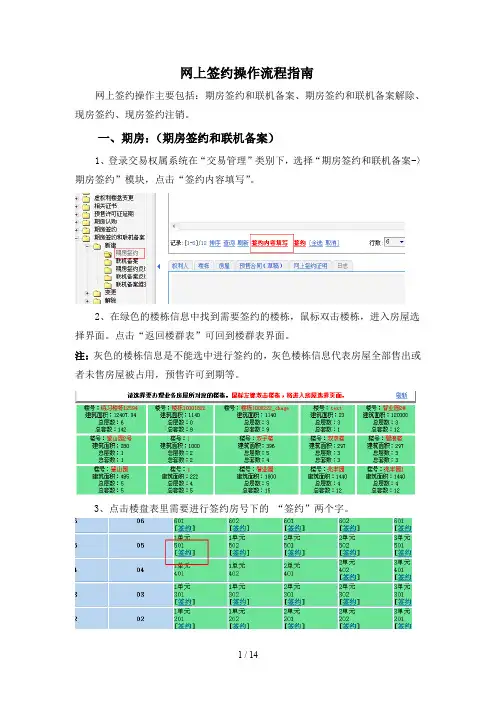Click the floor 05 row header cell
This screenshot has height=702, width=496.
click(141, 545)
